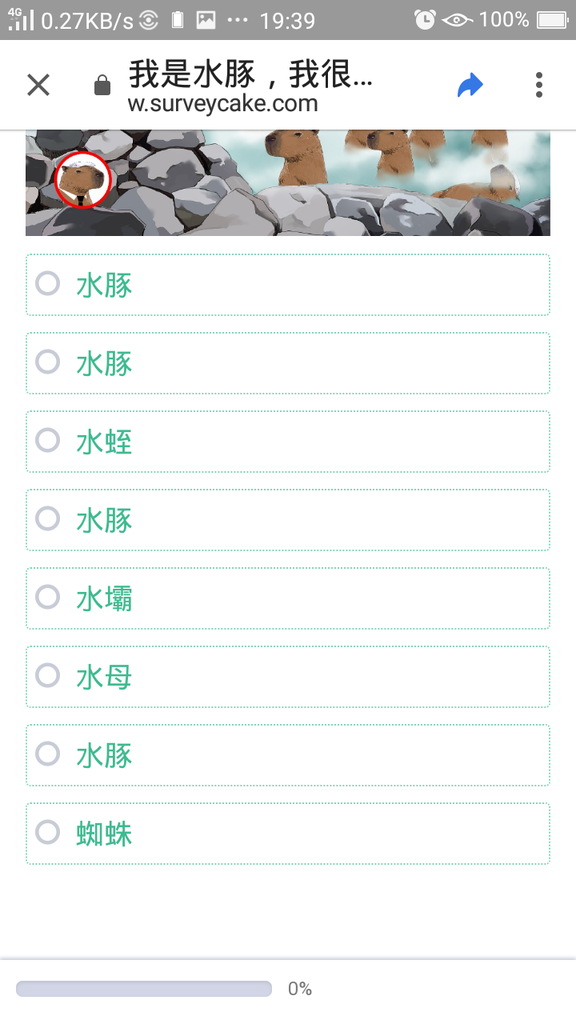Choose the 水豚 option directly above 蜘蛛
Viewport: 576px width, 1024px height.
coord(288,755)
